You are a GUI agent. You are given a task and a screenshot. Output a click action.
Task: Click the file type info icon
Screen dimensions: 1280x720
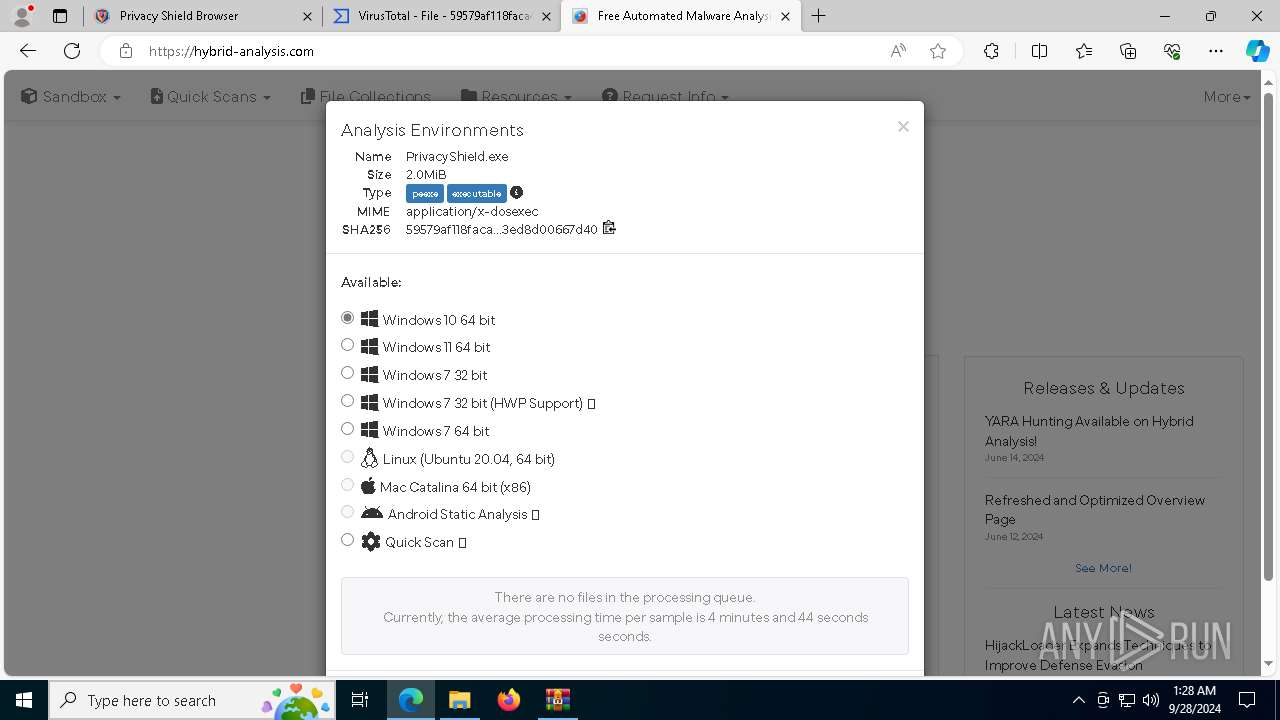point(516,192)
